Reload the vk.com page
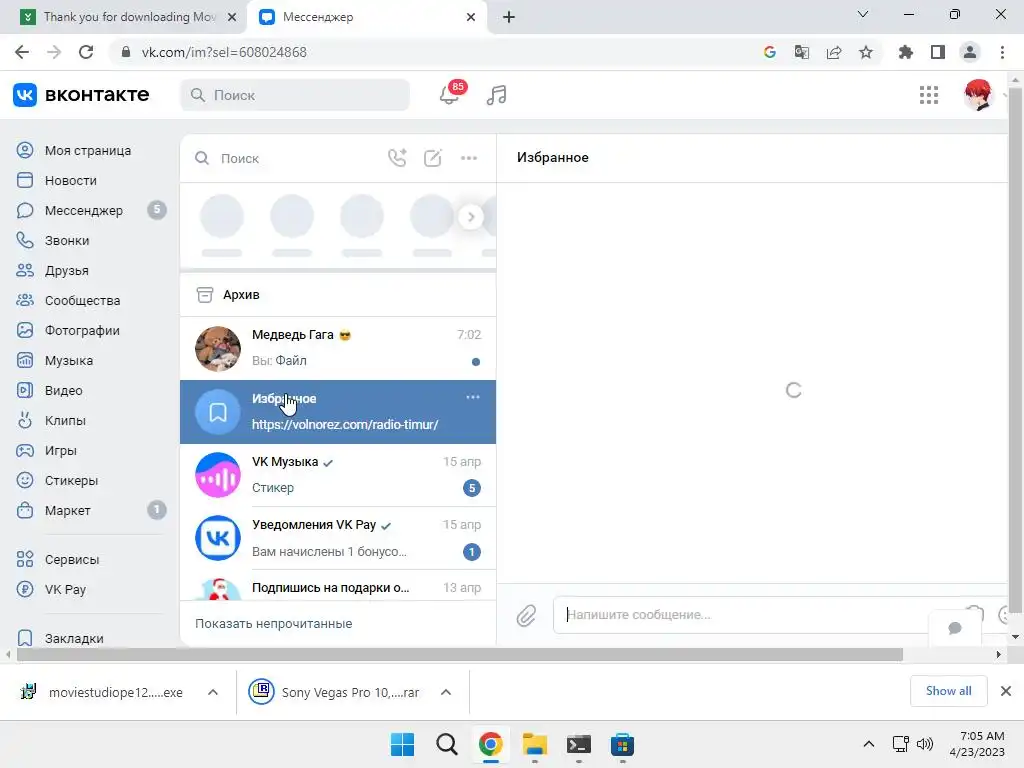 pos(86,52)
